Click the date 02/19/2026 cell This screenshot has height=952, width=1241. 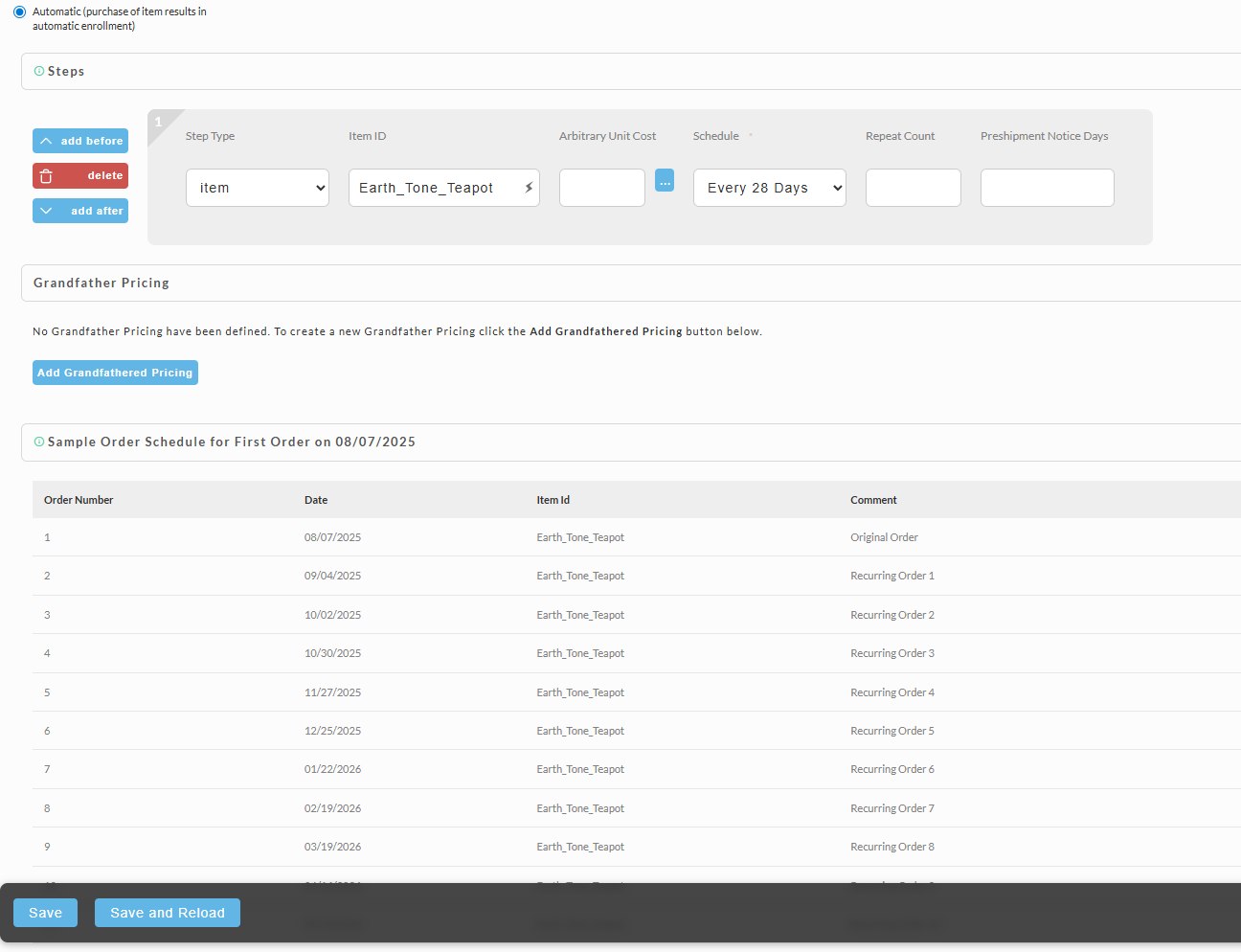tap(333, 808)
